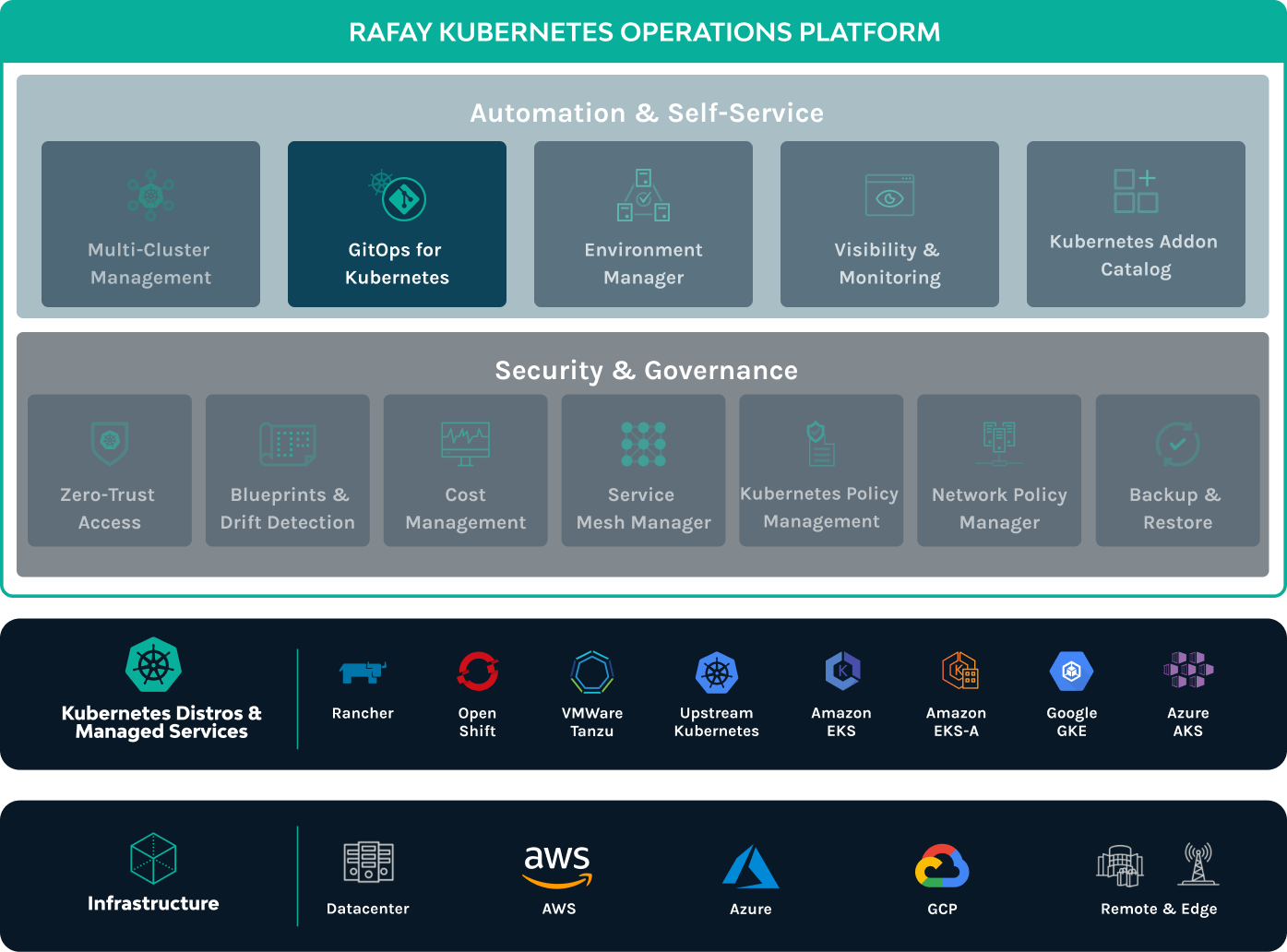The height and width of the screenshot is (952, 1287).
Task: Click the OpenShift logo
Action: tap(478, 672)
